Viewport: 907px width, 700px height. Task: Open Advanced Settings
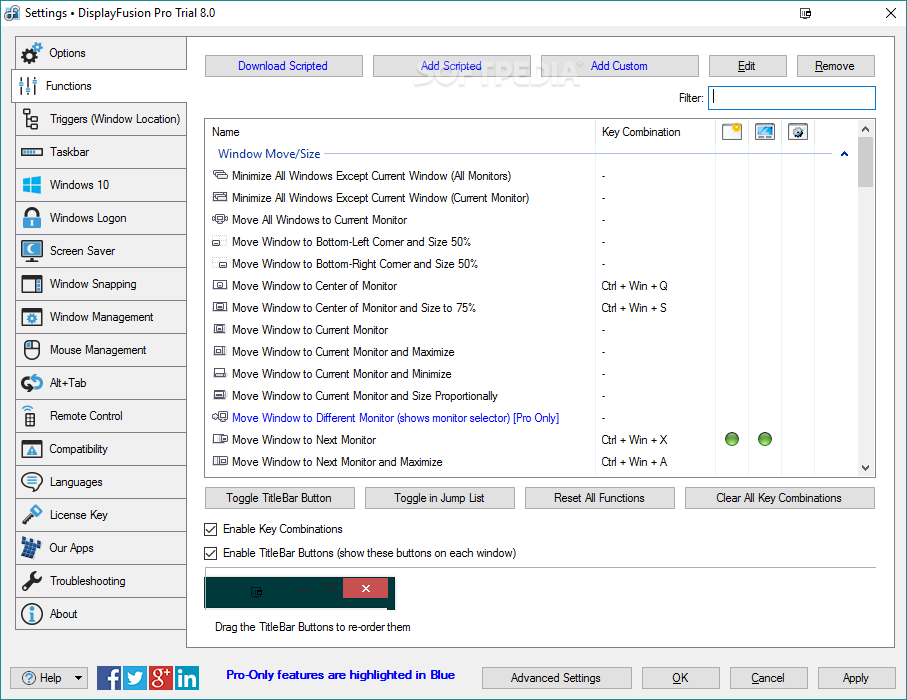(556, 678)
